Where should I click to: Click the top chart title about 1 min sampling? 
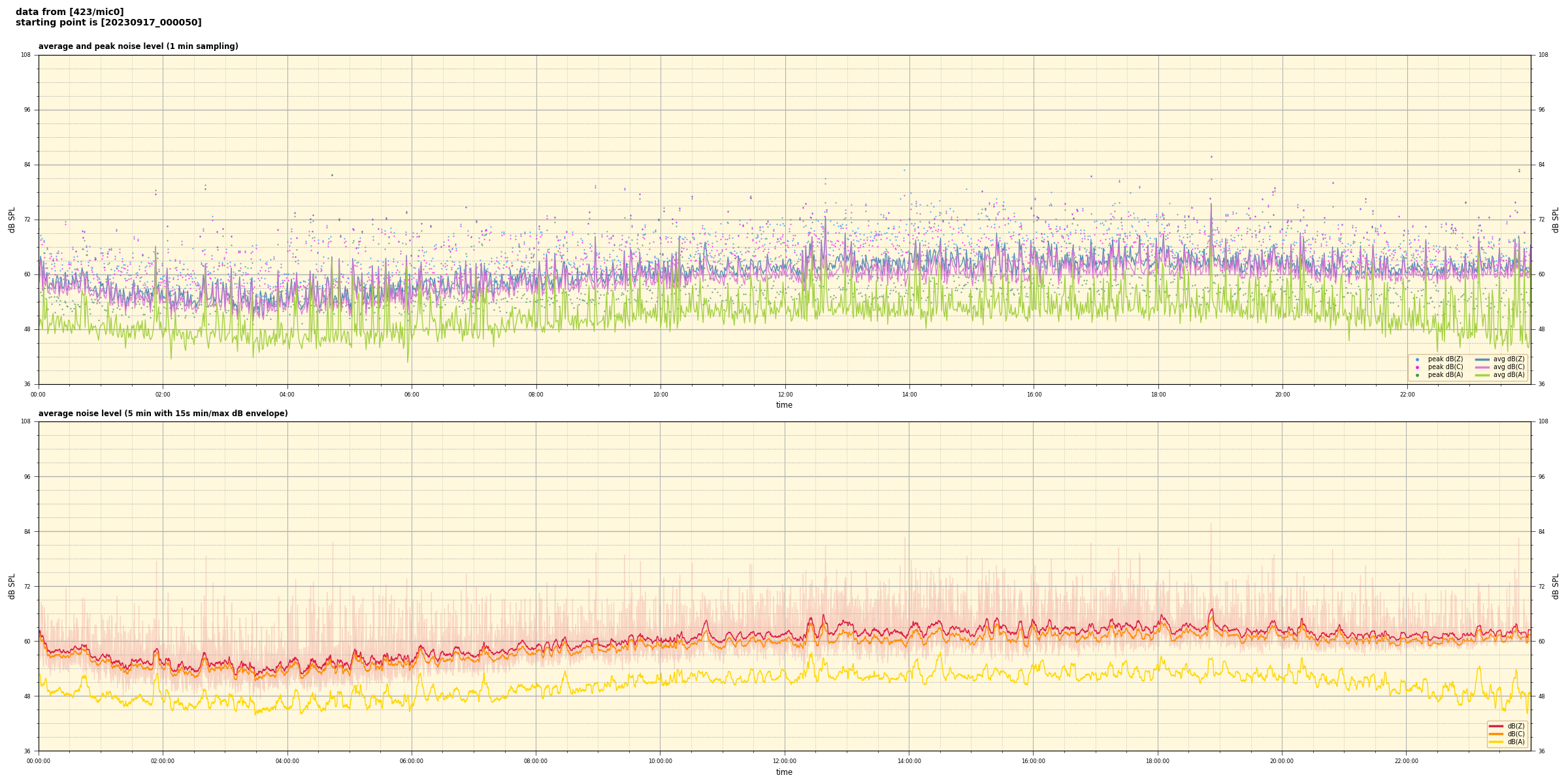click(x=138, y=46)
